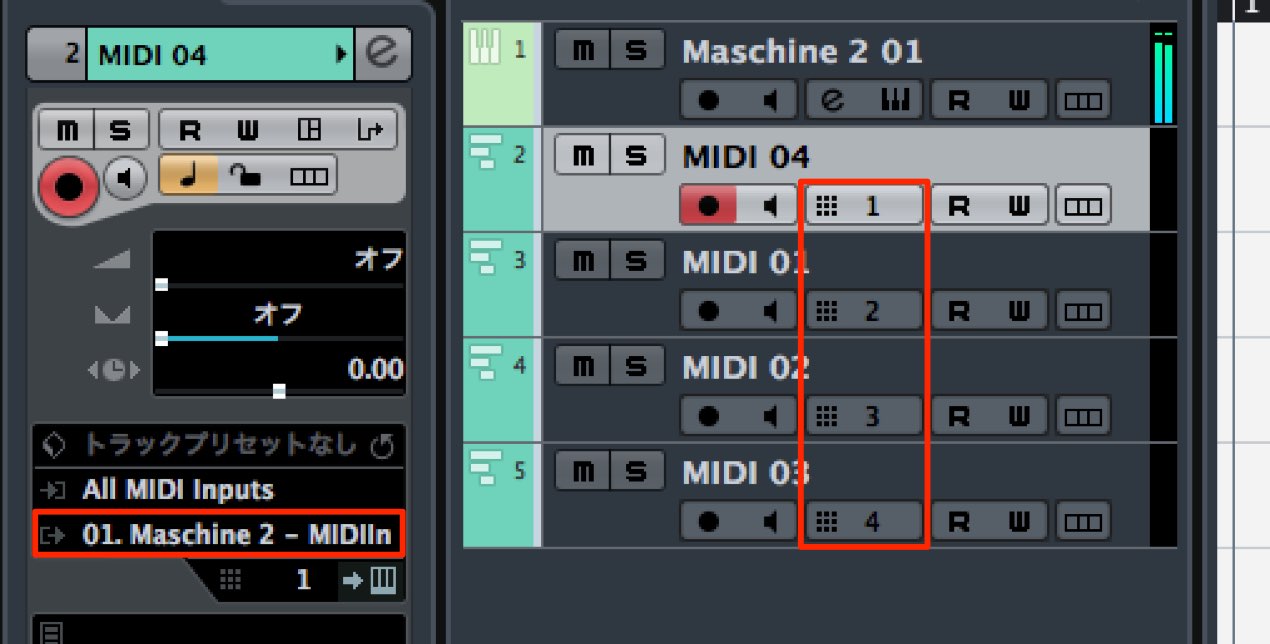Show lanes button in Inspector
The height and width of the screenshot is (644, 1270).
(x=308, y=176)
